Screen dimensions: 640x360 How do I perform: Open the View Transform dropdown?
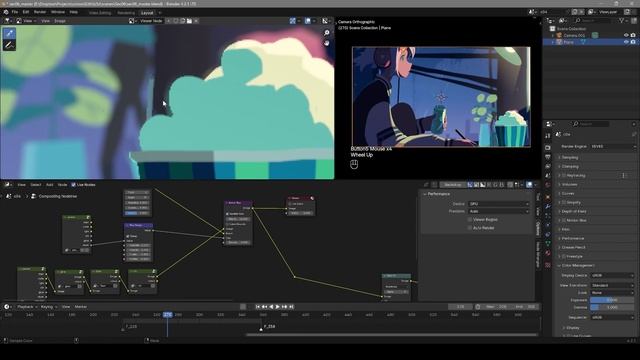point(612,285)
